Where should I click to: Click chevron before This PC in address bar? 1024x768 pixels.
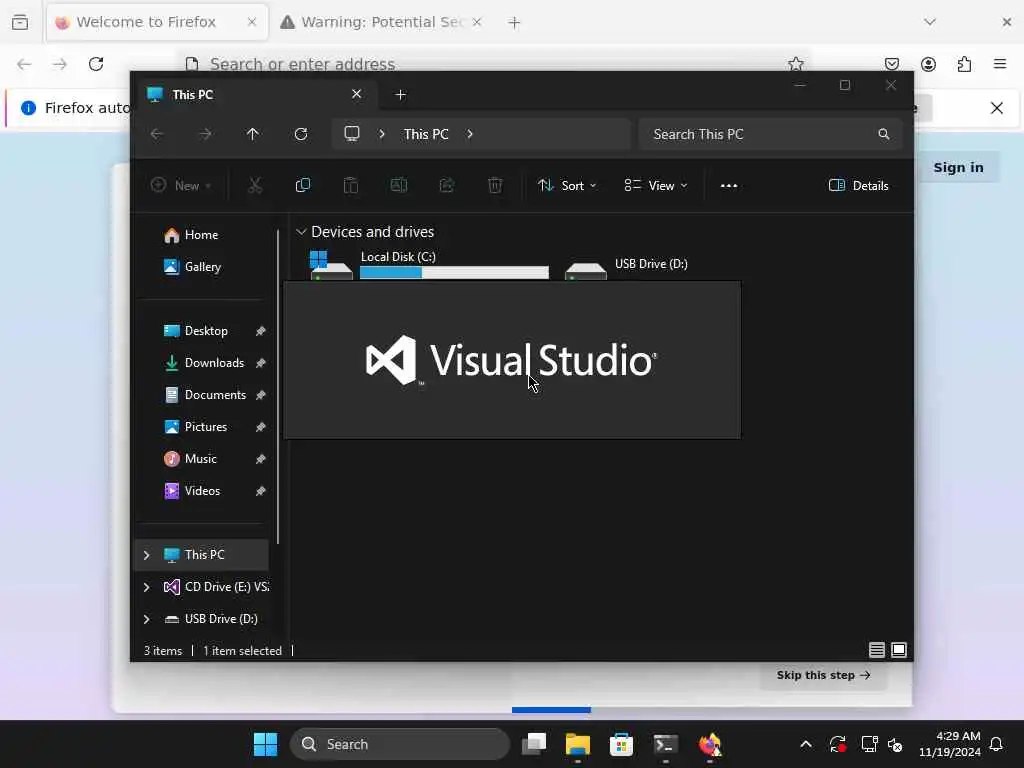pos(382,134)
